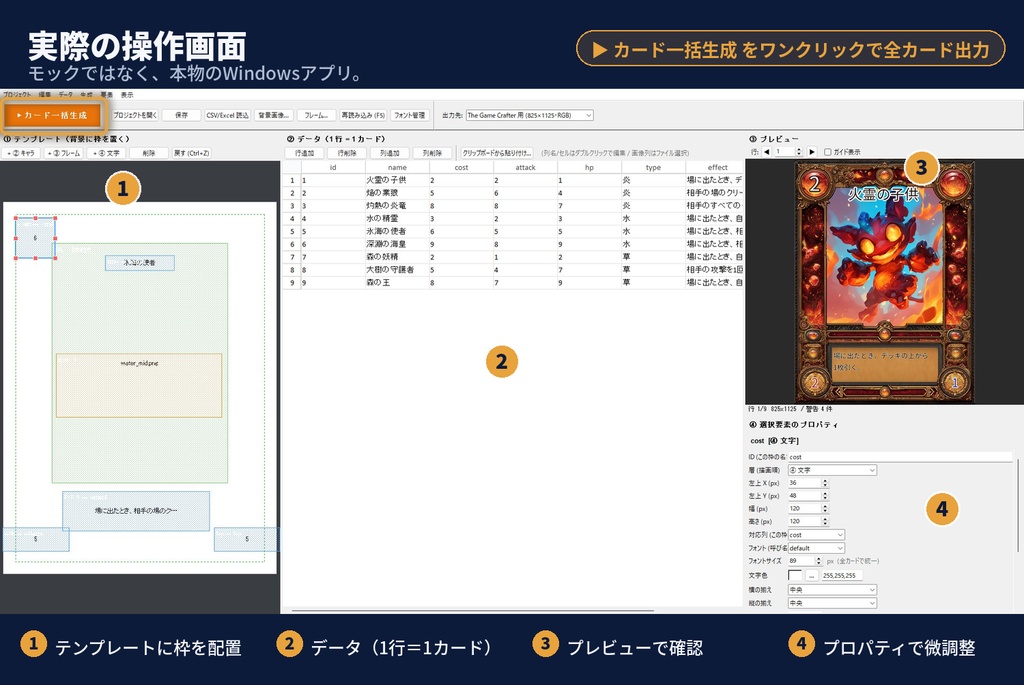Open the フォント default dropdown
Screen dimensions: 1024x685
[816, 548]
